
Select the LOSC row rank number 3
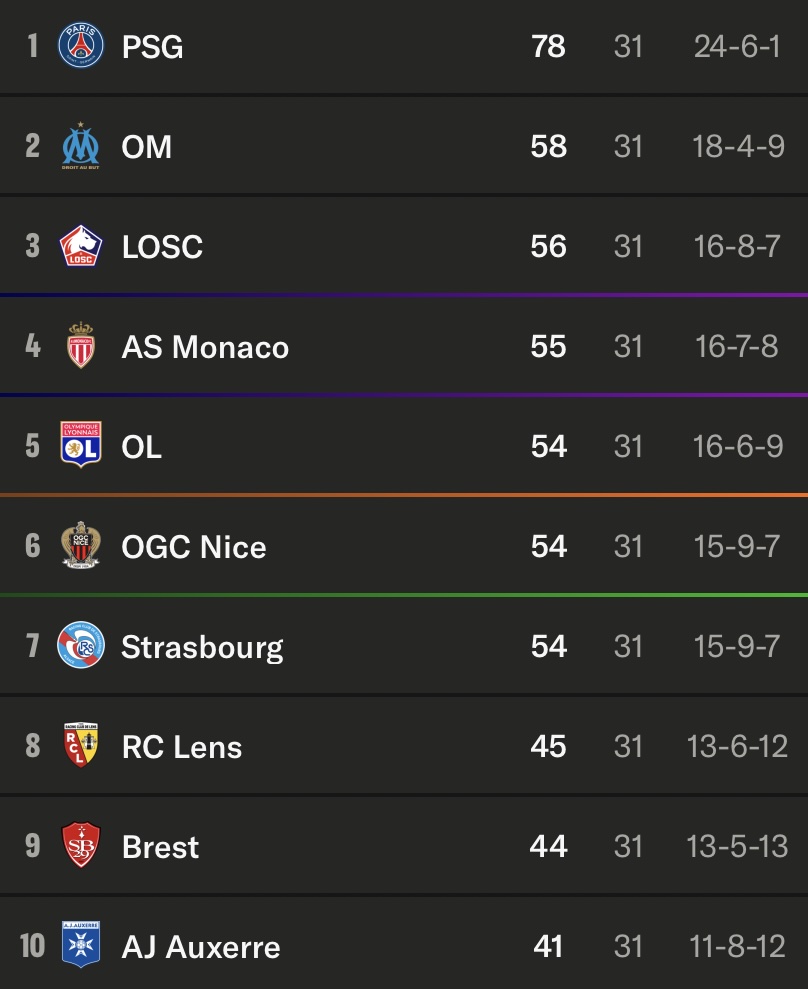tap(33, 246)
